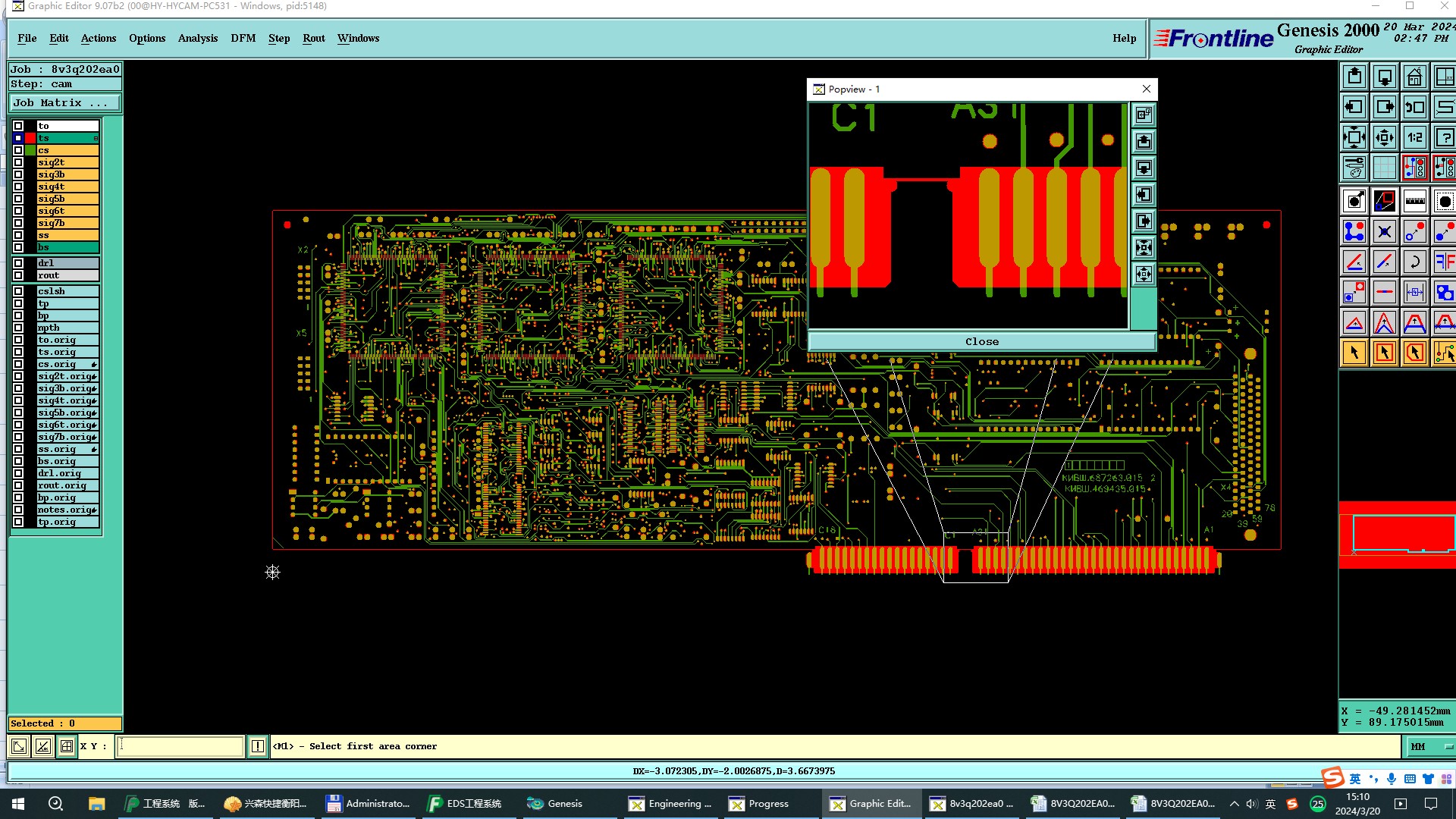Check the box beside the rout layer
This screenshot has width=1456, height=819.
[x=18, y=275]
